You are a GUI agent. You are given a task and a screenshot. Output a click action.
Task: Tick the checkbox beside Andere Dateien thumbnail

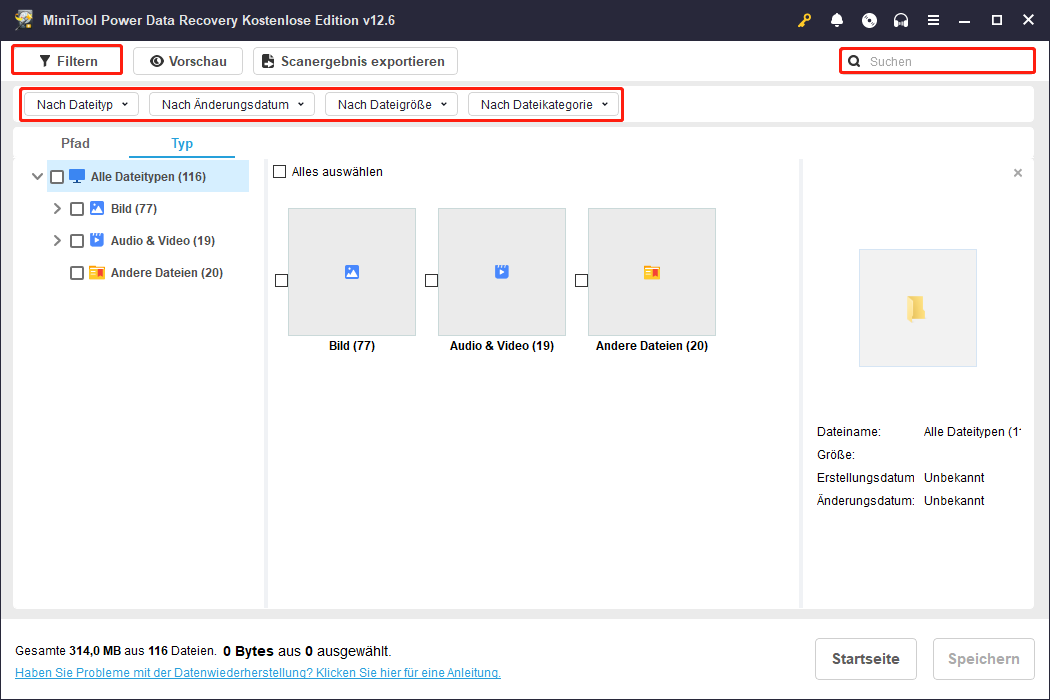point(581,280)
